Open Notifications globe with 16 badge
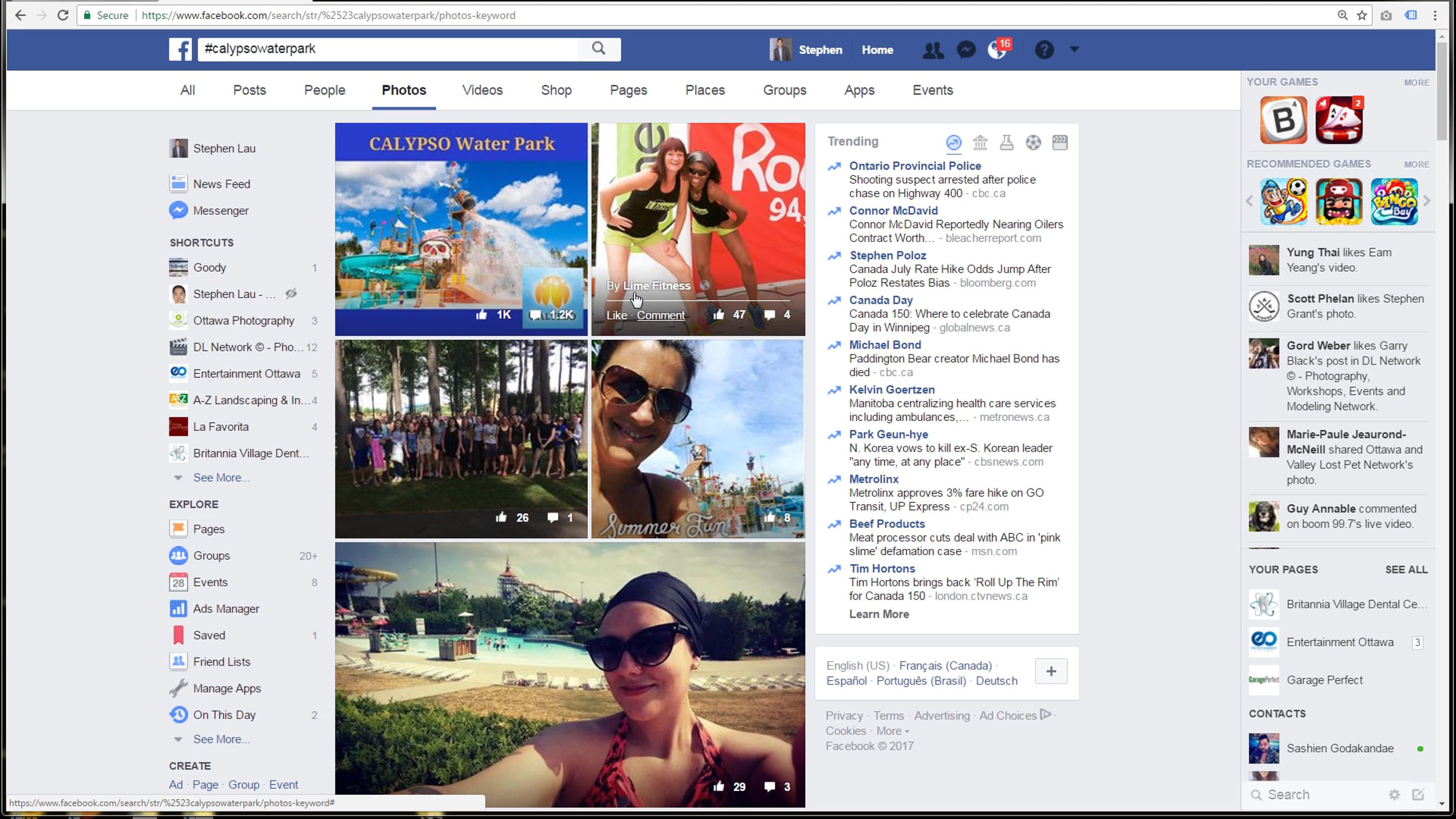The height and width of the screenshot is (819, 1456). [x=999, y=49]
